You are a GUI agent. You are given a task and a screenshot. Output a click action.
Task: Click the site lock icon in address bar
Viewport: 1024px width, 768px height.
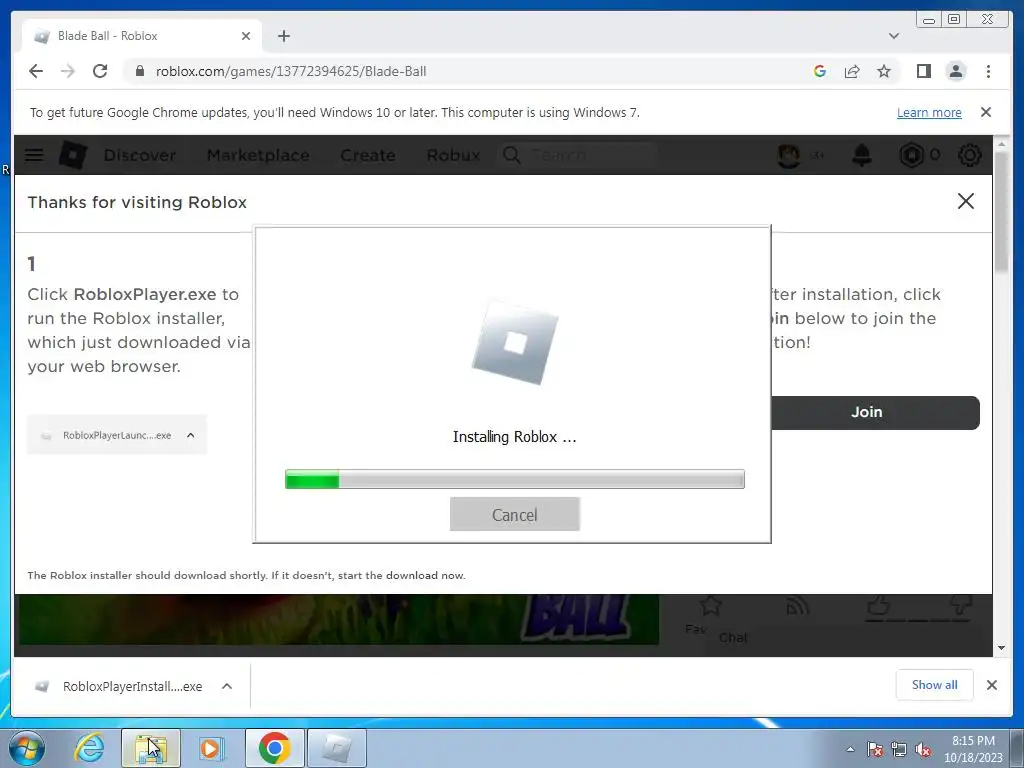pyautogui.click(x=139, y=71)
